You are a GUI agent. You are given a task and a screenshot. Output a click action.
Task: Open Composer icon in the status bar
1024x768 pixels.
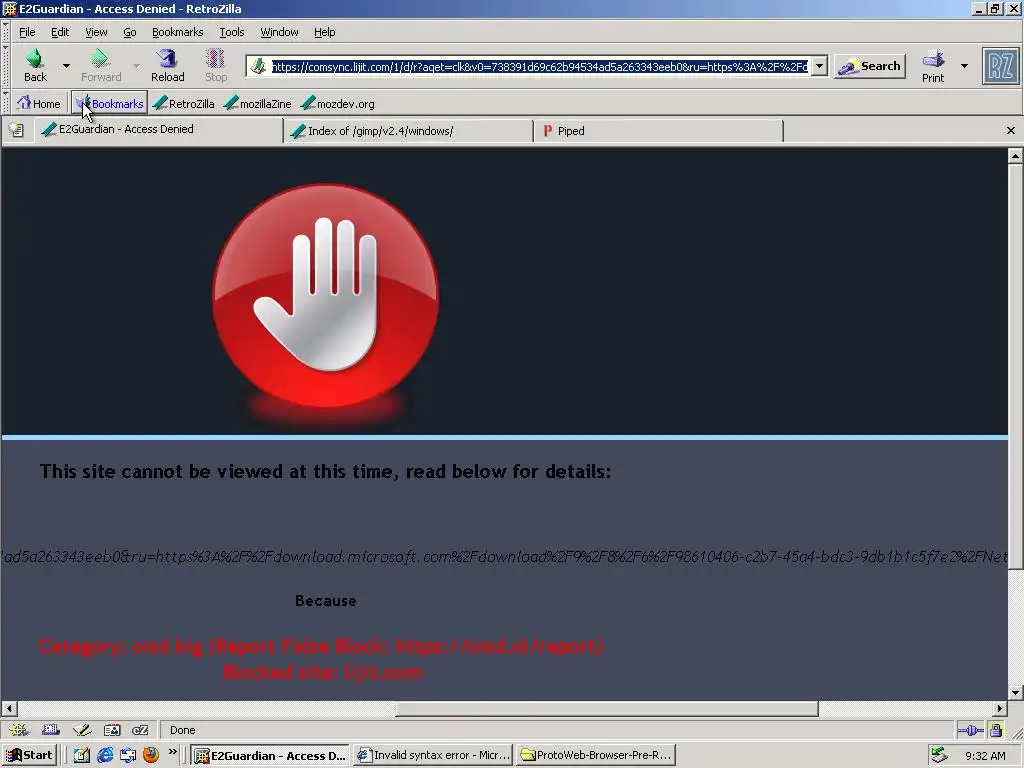82,729
